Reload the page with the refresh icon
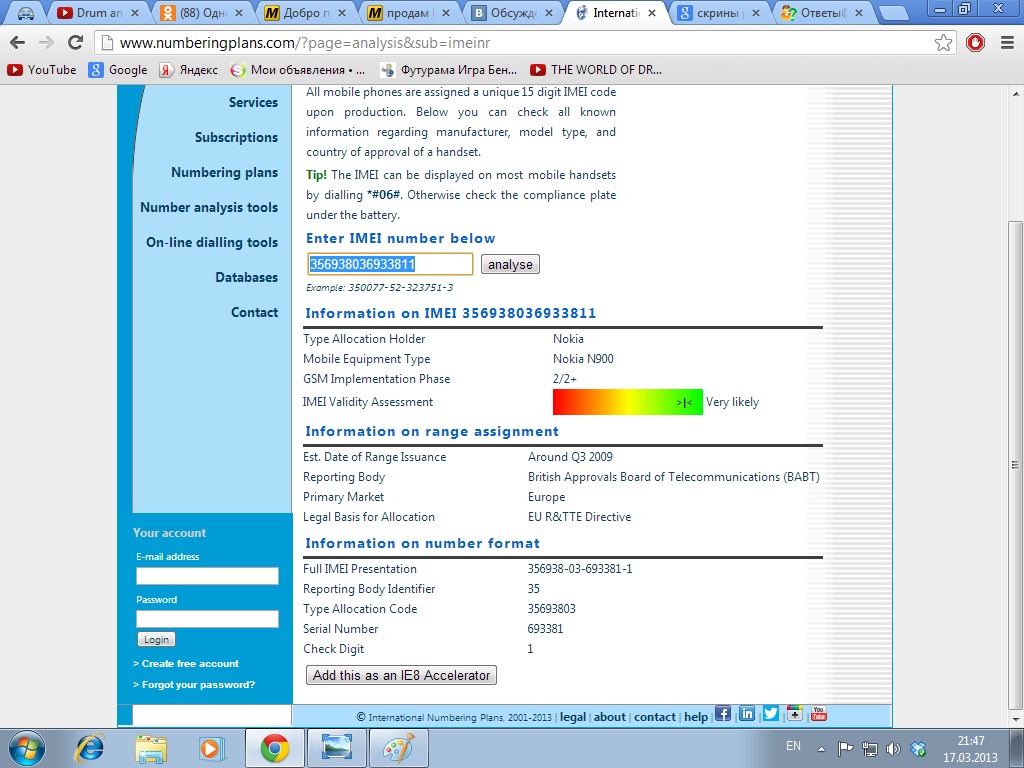 pos(76,43)
